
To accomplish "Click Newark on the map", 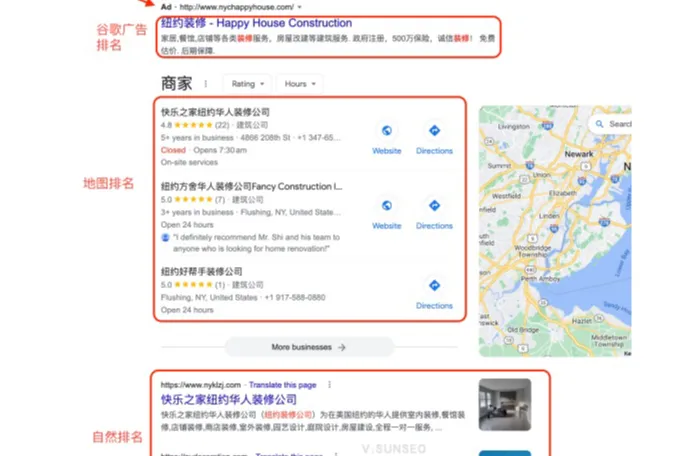I will [x=579, y=154].
